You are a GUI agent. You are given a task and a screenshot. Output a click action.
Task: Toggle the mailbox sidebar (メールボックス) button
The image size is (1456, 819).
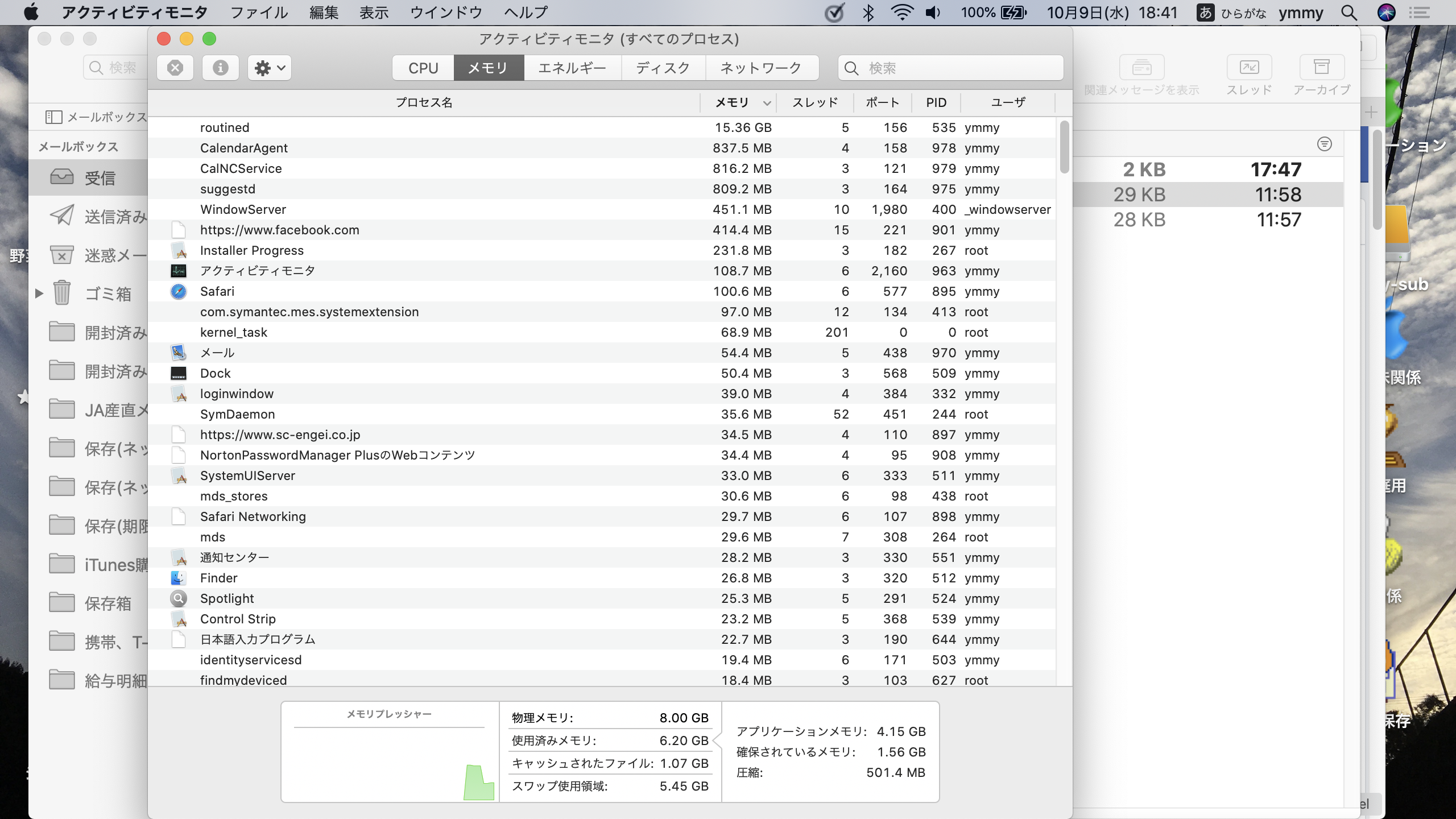pyautogui.click(x=53, y=117)
